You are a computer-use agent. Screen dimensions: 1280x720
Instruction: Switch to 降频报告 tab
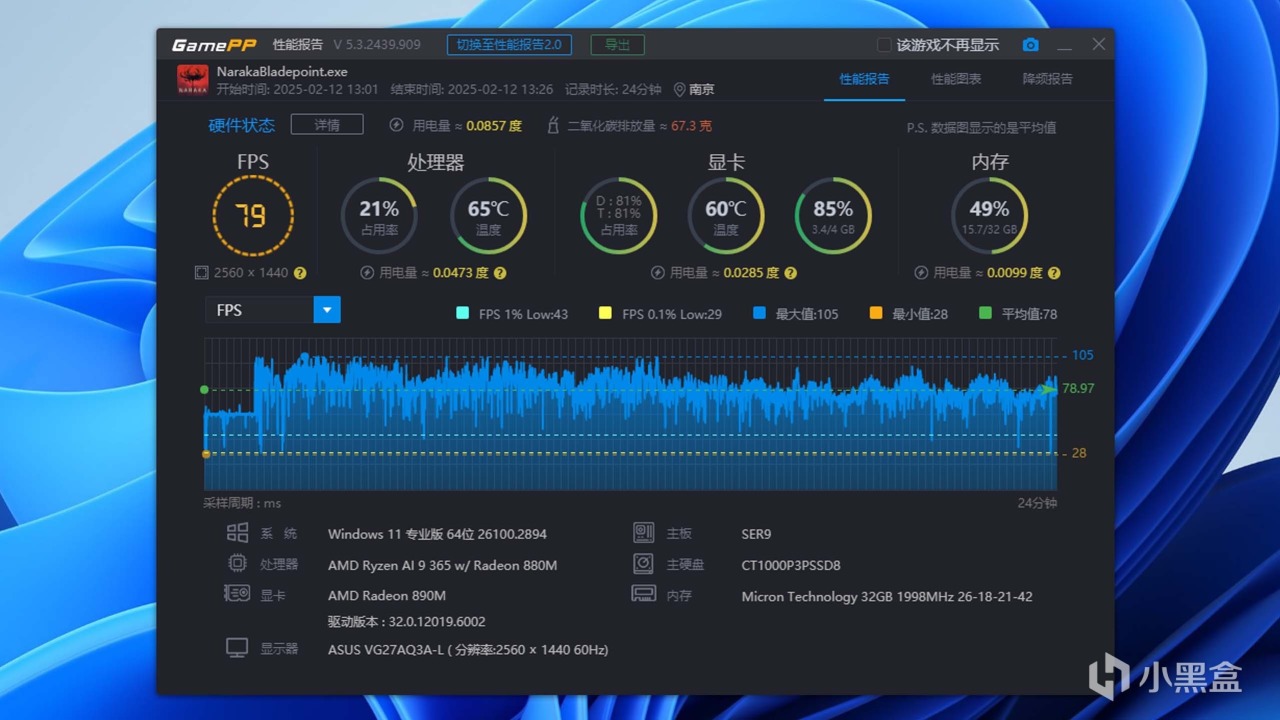[1047, 79]
